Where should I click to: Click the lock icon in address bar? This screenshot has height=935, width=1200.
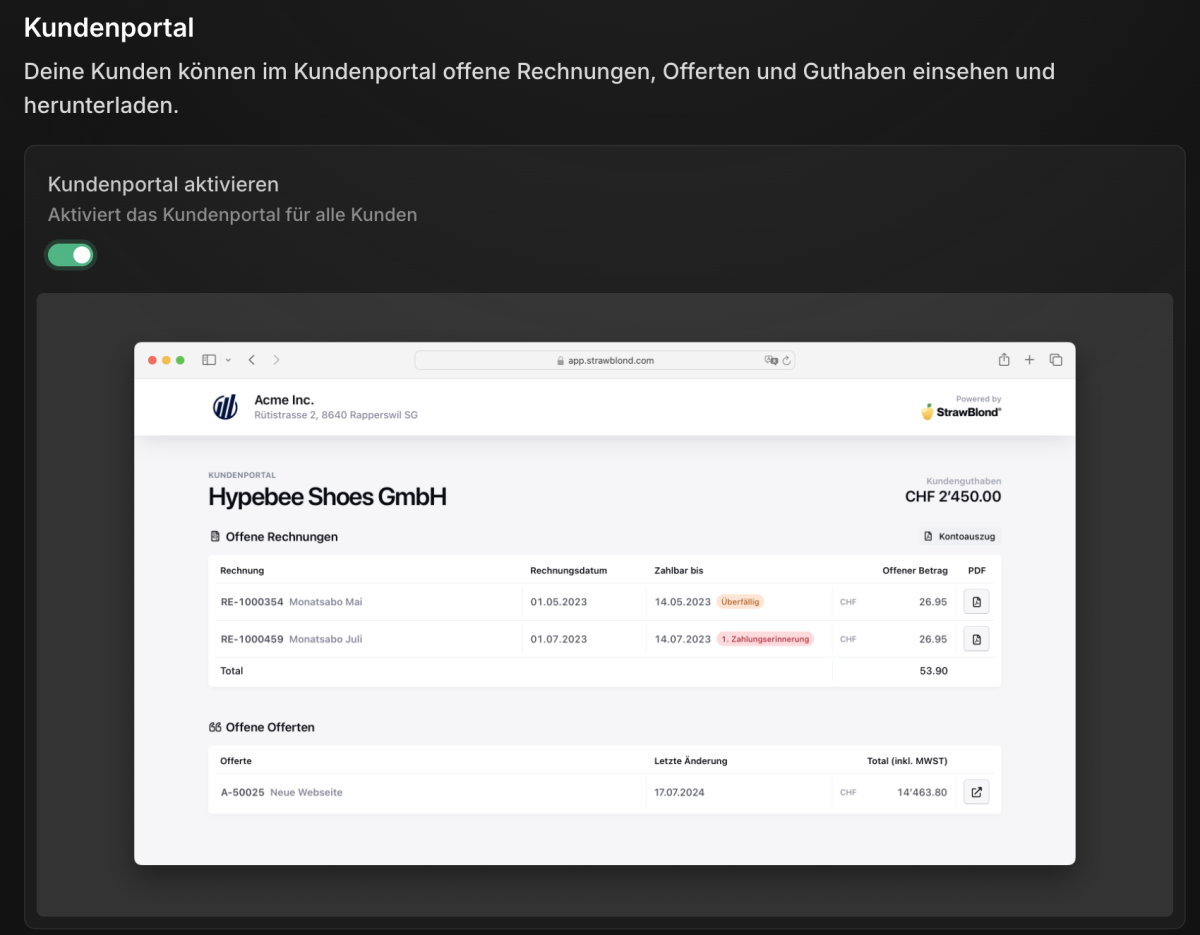pyautogui.click(x=561, y=360)
